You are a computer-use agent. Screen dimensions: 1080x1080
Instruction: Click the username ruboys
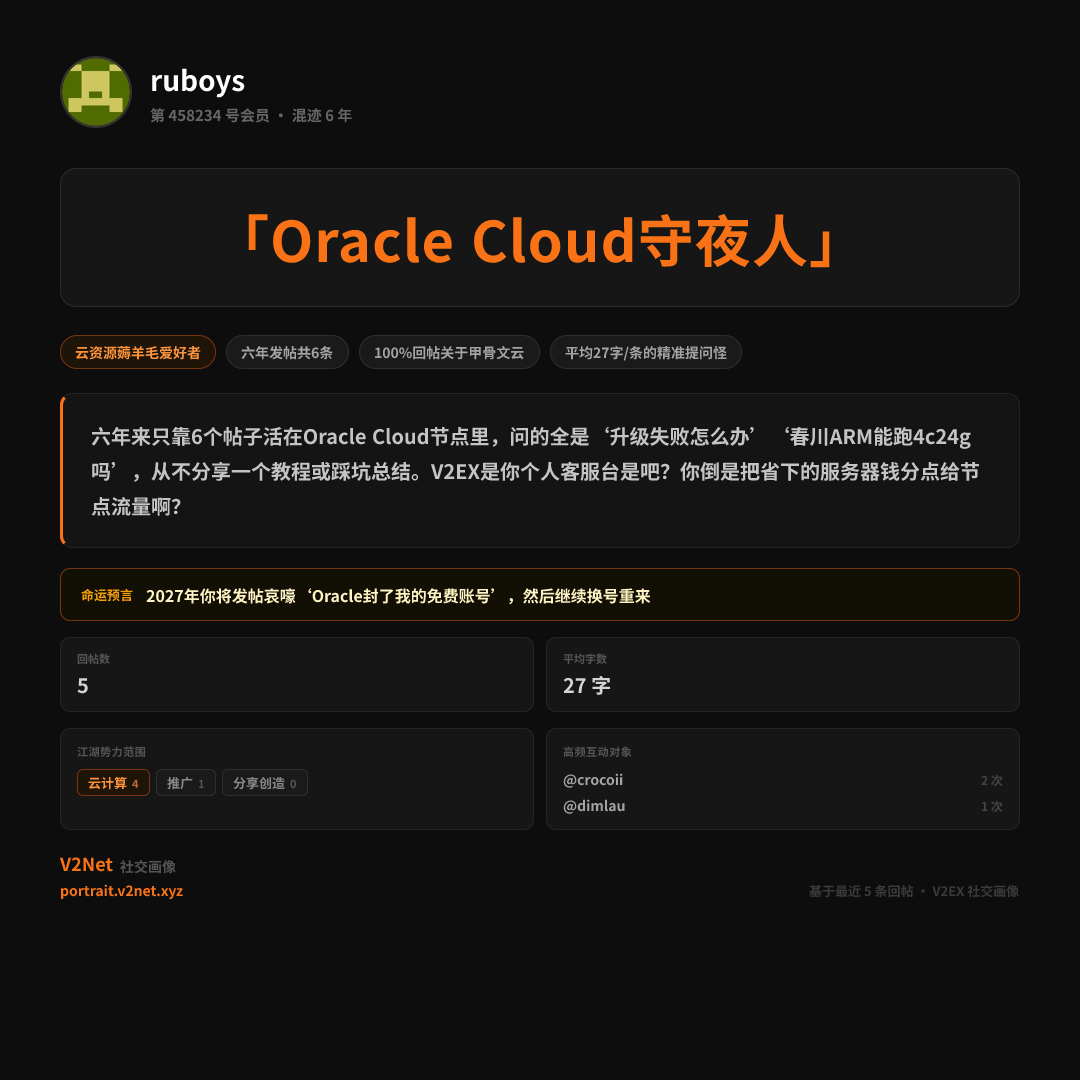point(198,81)
